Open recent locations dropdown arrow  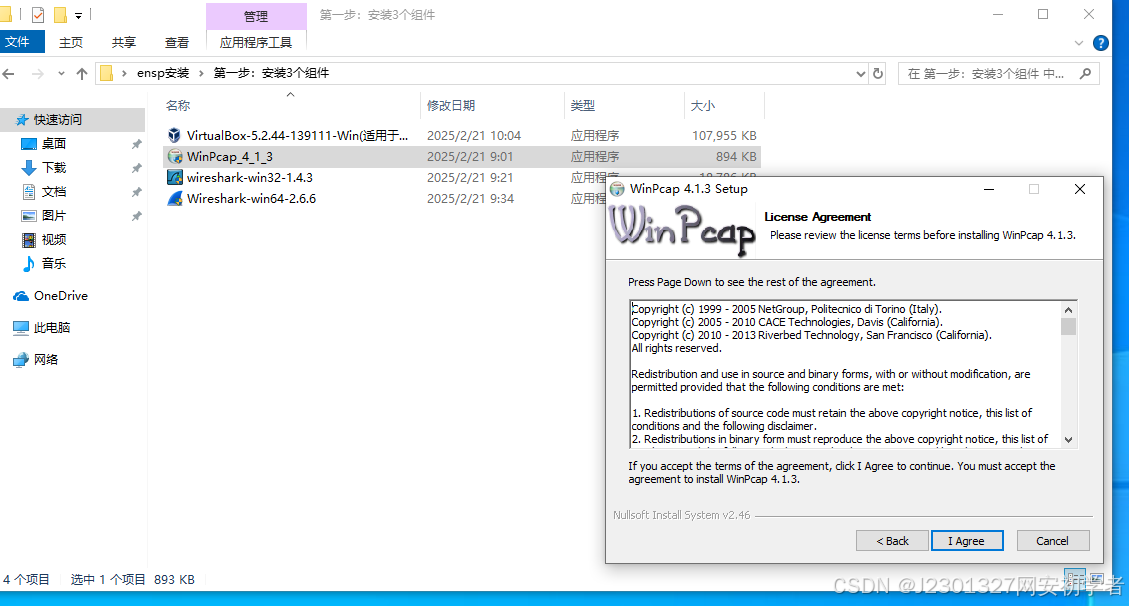pyautogui.click(x=61, y=73)
